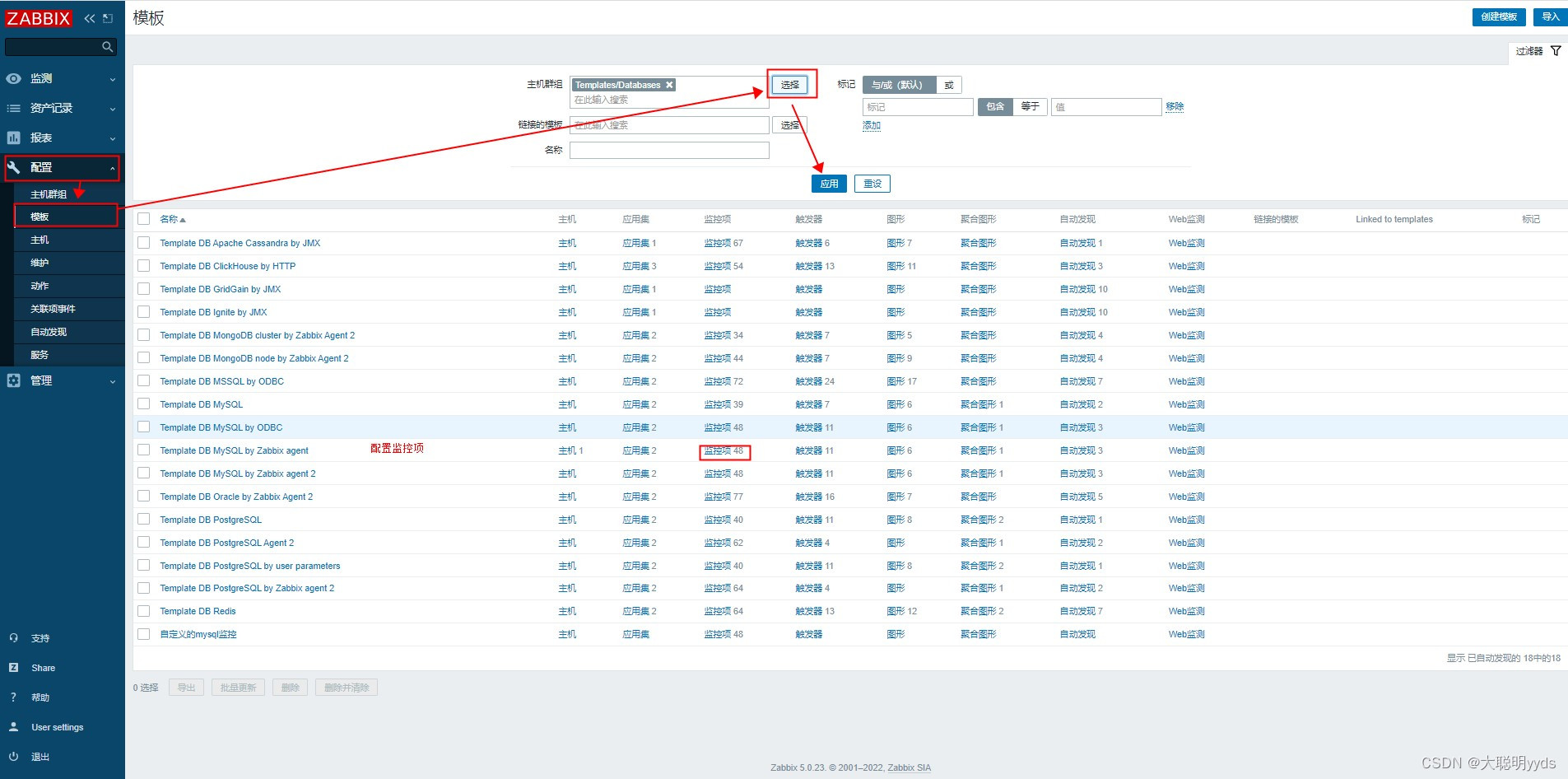Focus the tag 值 input field
Image resolution: width=1568 pixels, height=779 pixels.
(x=1106, y=107)
